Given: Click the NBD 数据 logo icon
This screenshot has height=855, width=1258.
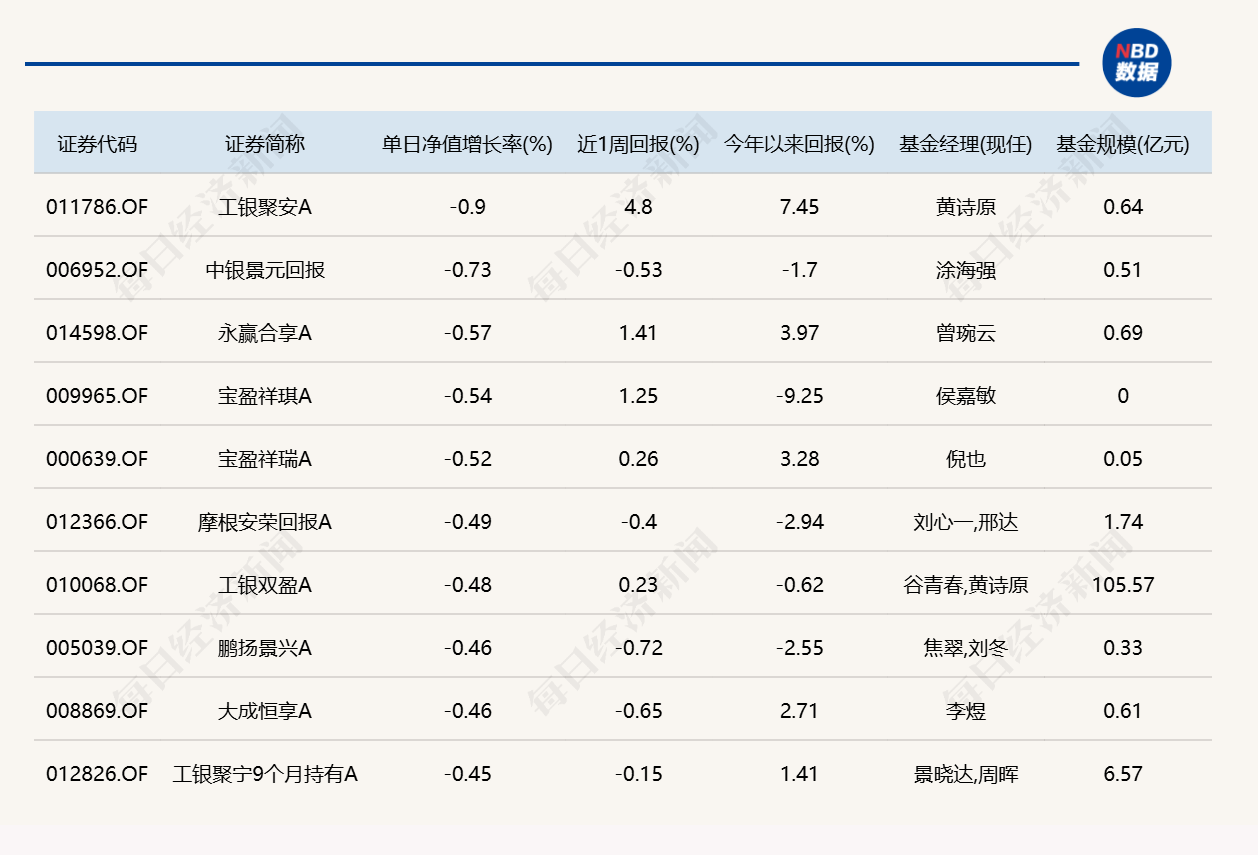Looking at the screenshot, I should (1136, 63).
